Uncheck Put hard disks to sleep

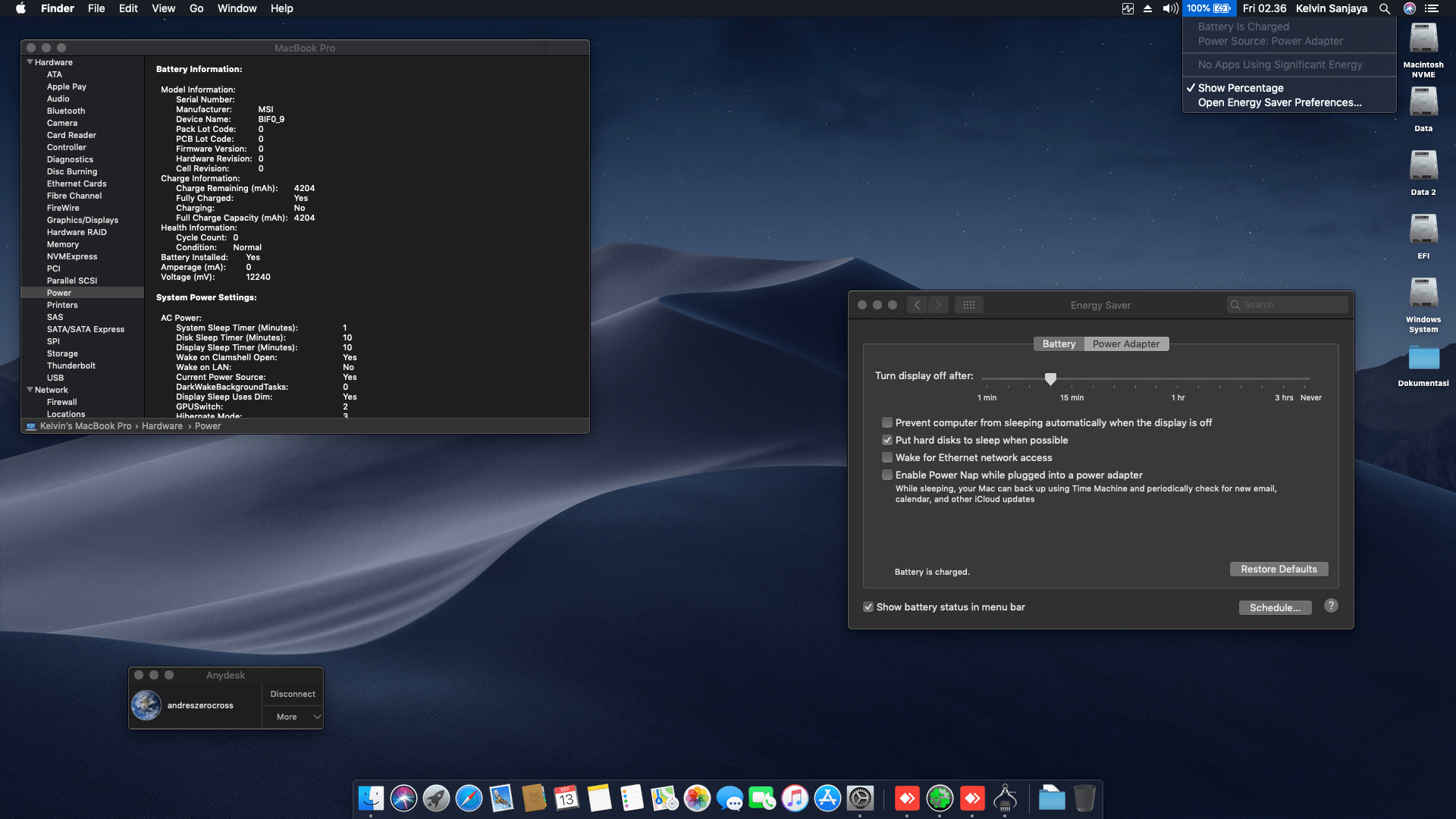(886, 440)
